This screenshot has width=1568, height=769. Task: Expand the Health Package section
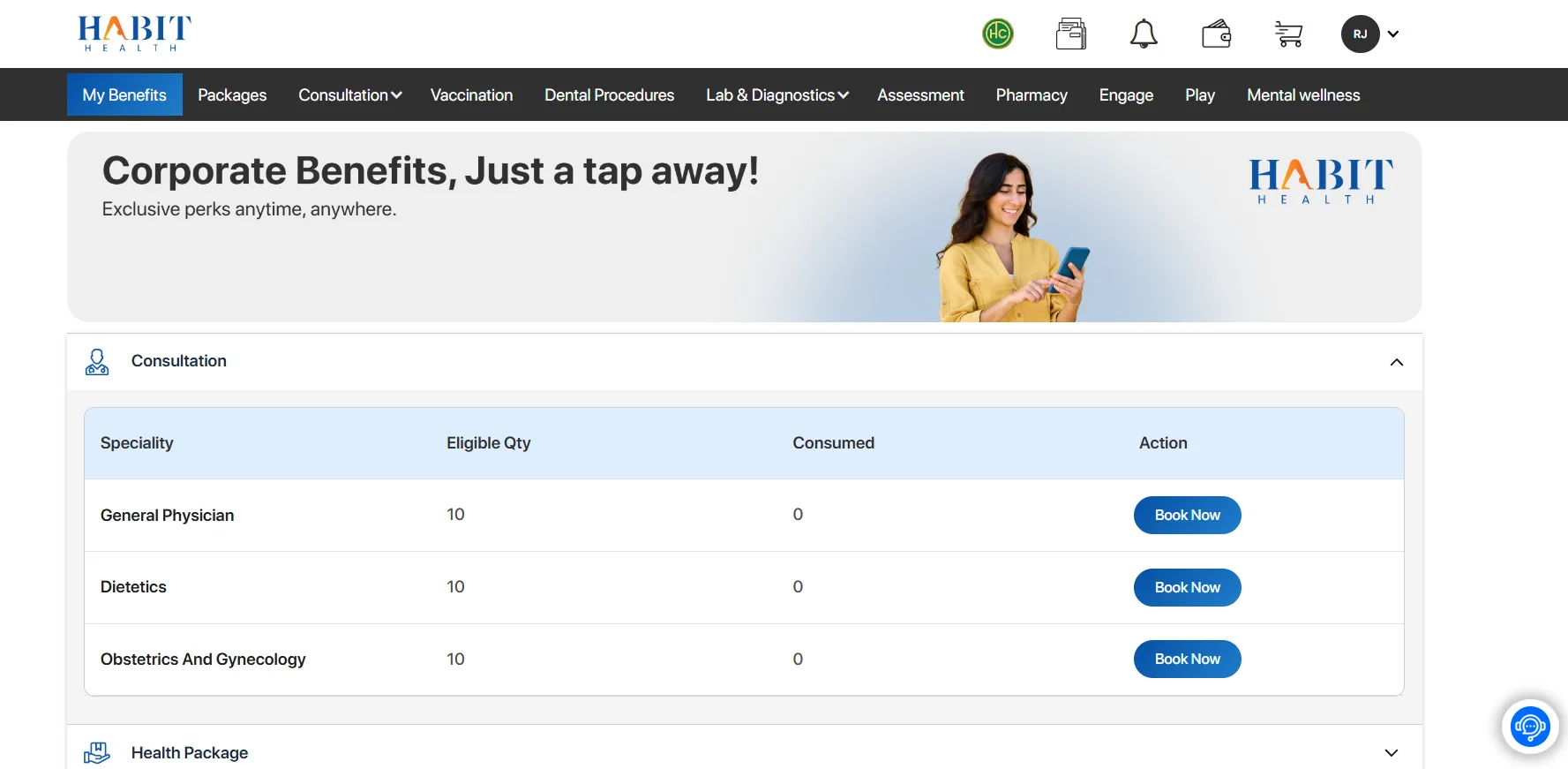click(1391, 752)
